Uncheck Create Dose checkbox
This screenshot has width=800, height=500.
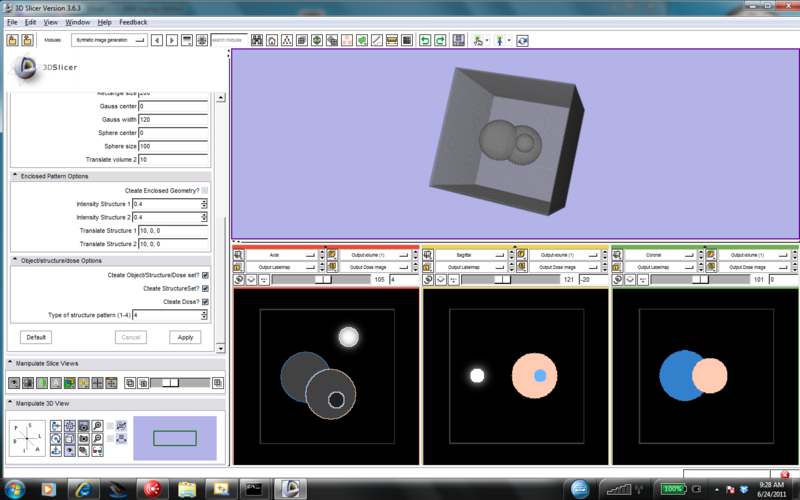(x=205, y=302)
